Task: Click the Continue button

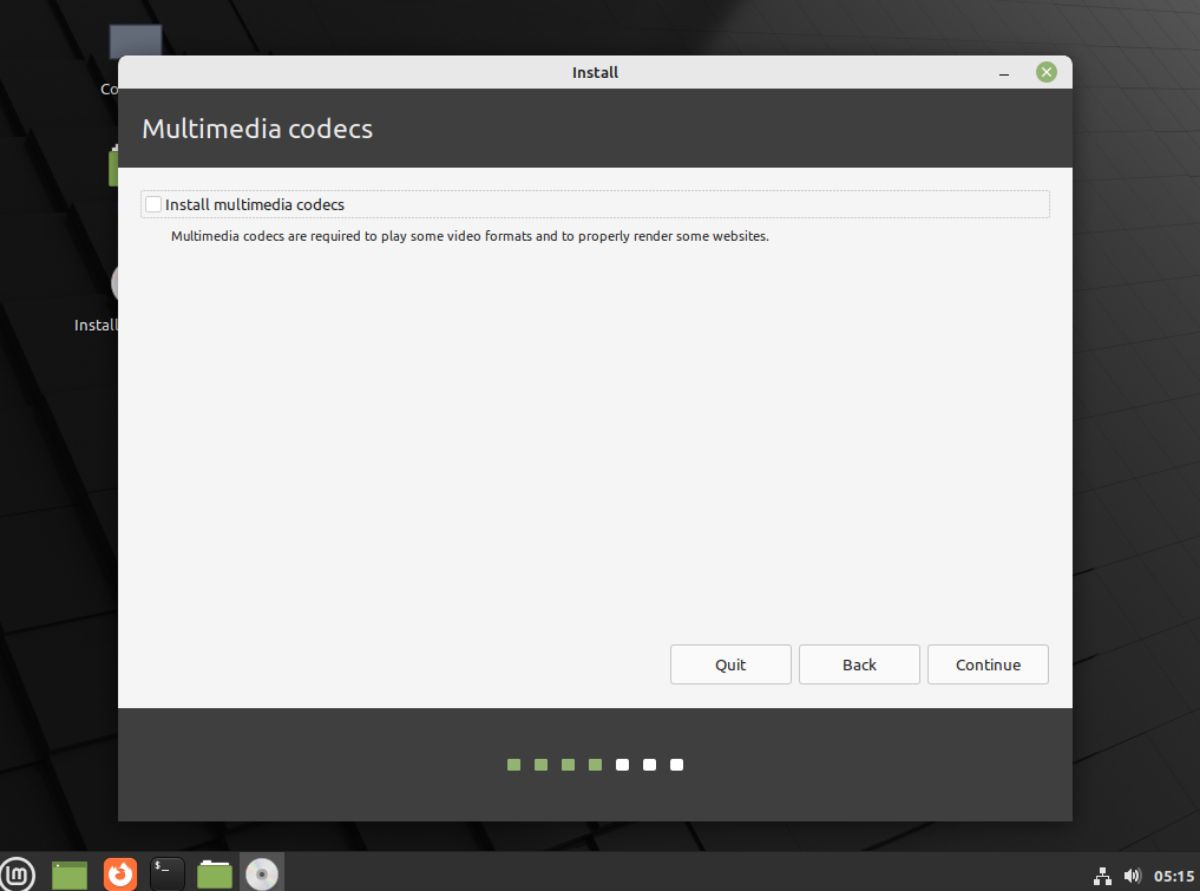Action: (x=987, y=664)
